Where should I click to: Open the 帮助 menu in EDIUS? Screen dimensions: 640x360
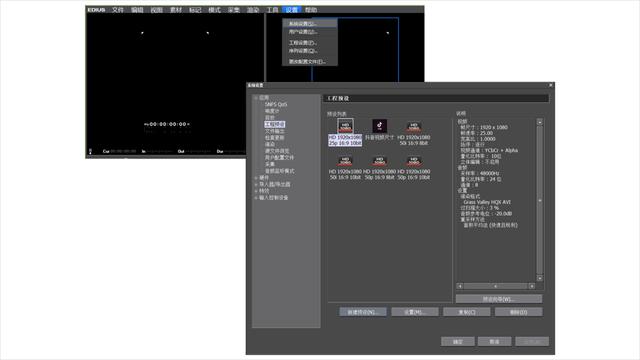coord(311,10)
